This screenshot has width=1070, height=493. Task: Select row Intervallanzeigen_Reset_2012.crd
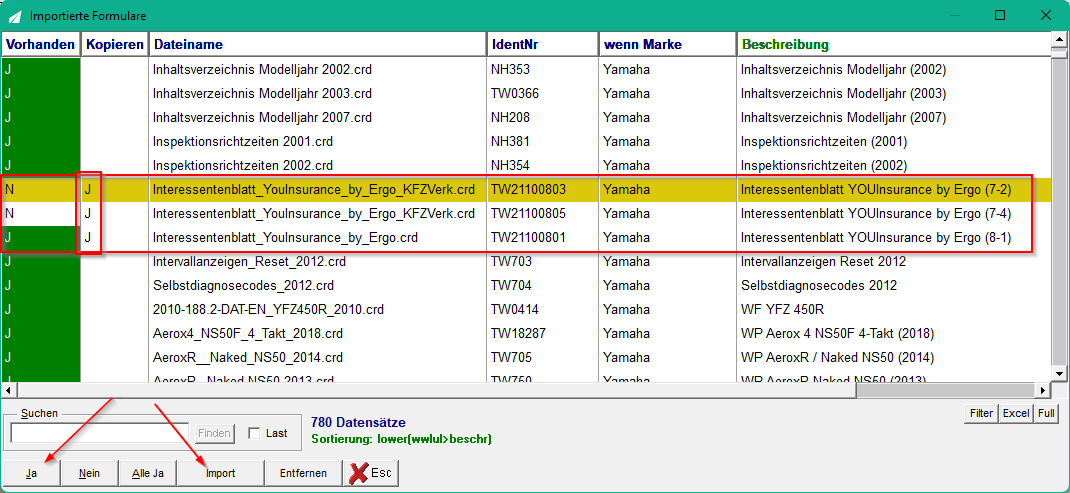pyautogui.click(x=526, y=262)
